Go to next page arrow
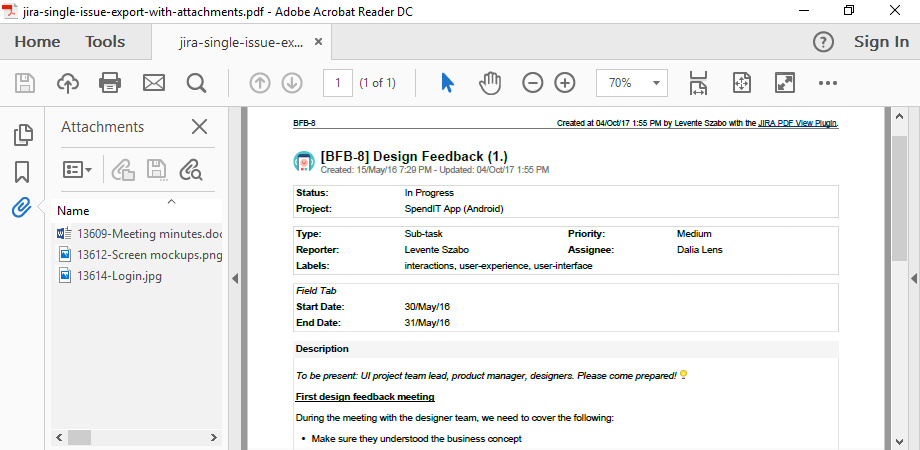The image size is (920, 450). click(292, 83)
